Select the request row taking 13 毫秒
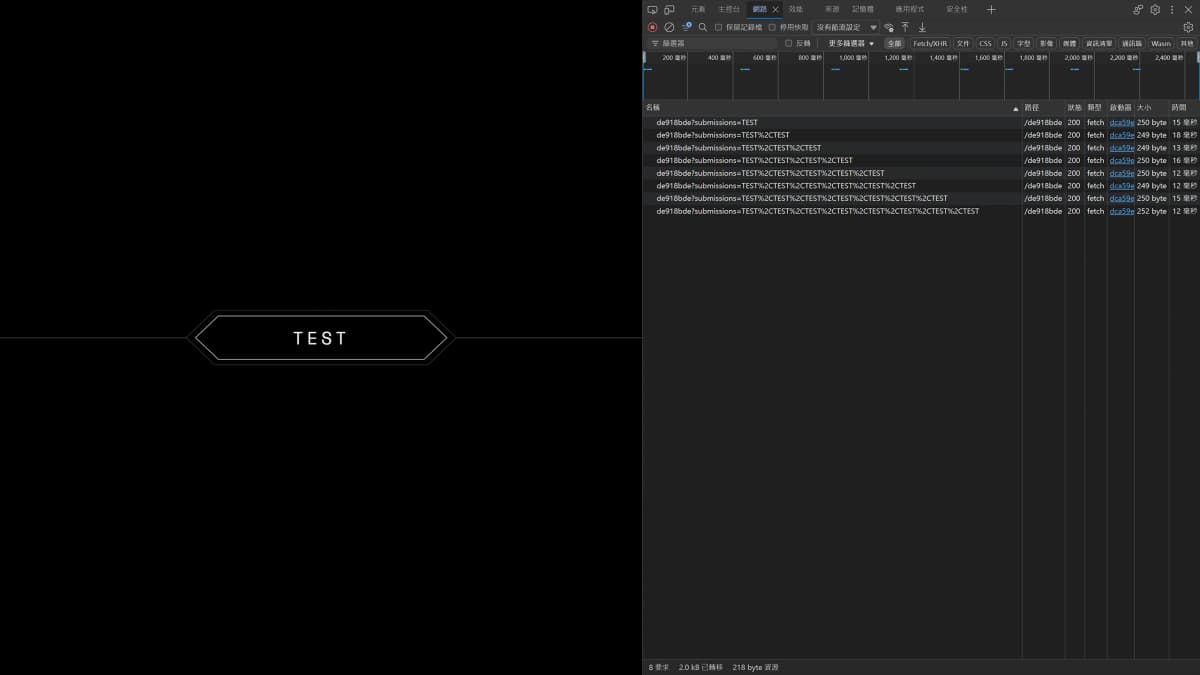Viewport: 1200px width, 675px height. (921, 148)
